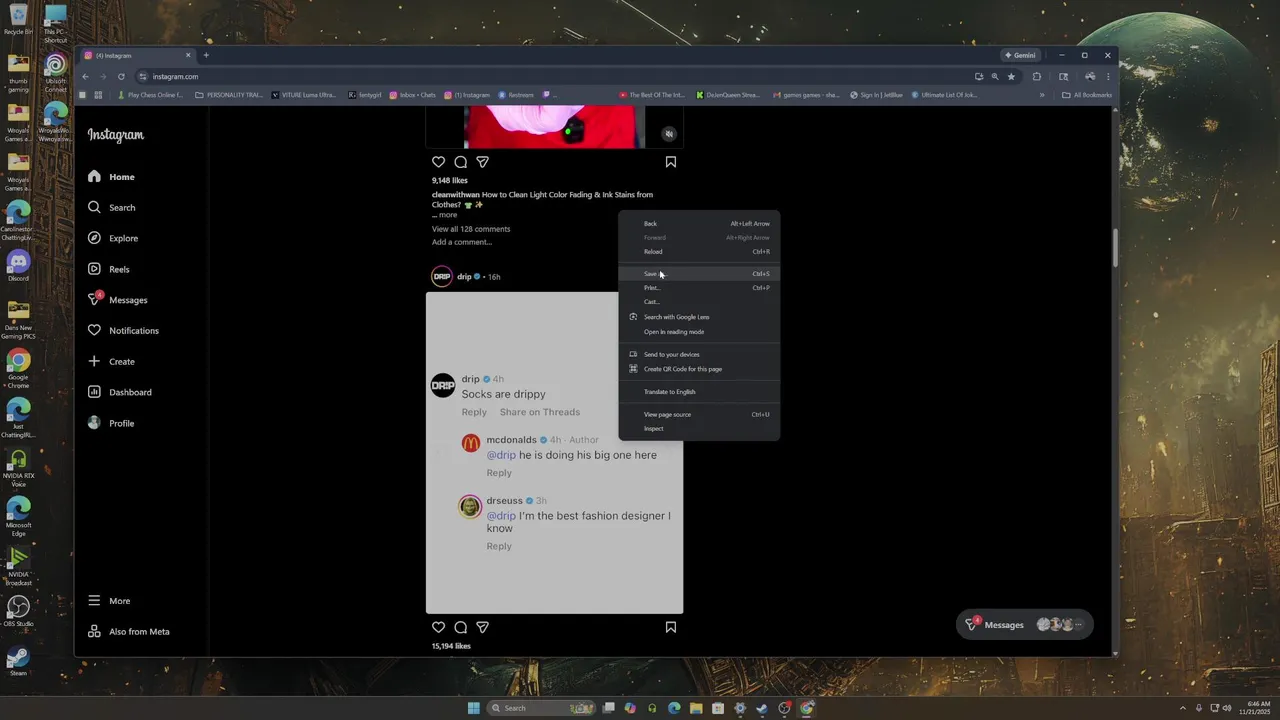Open the More menu in sidebar

(x=109, y=601)
